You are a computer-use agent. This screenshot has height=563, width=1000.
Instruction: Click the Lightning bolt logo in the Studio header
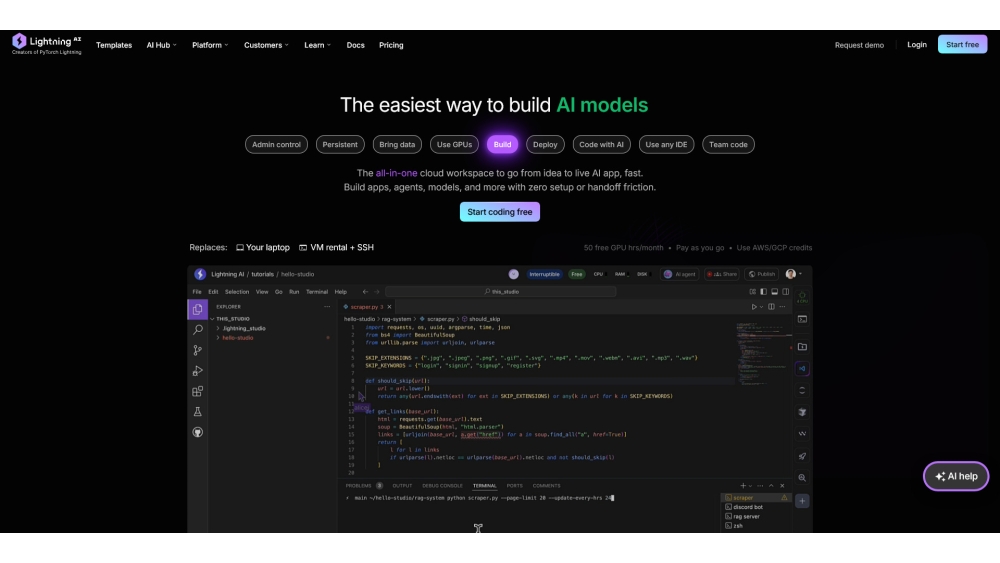point(200,274)
